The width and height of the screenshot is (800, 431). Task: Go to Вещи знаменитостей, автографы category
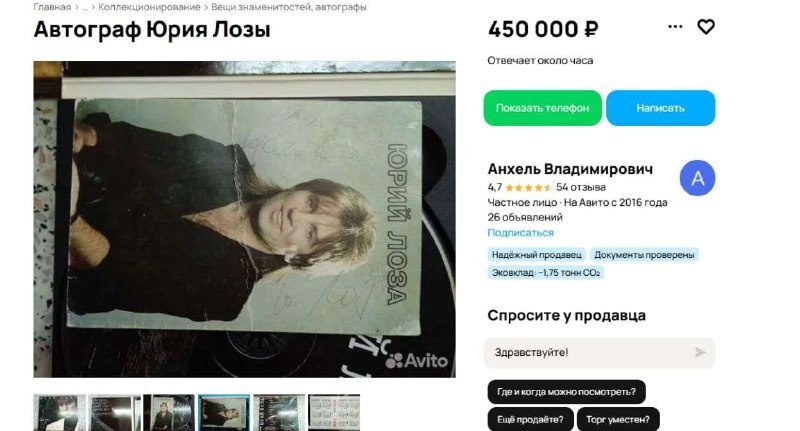tap(289, 7)
